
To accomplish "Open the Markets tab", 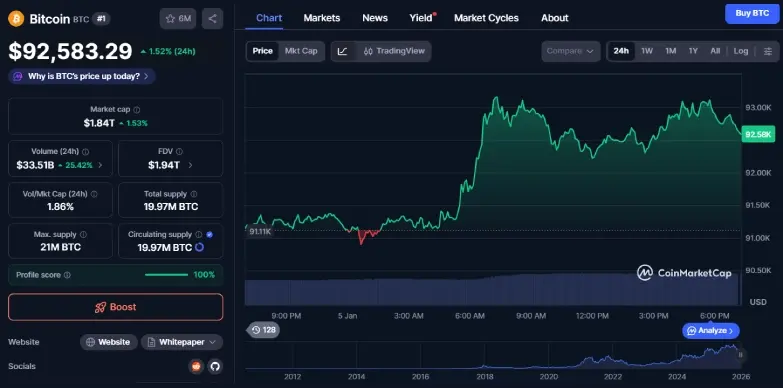I will pos(322,18).
